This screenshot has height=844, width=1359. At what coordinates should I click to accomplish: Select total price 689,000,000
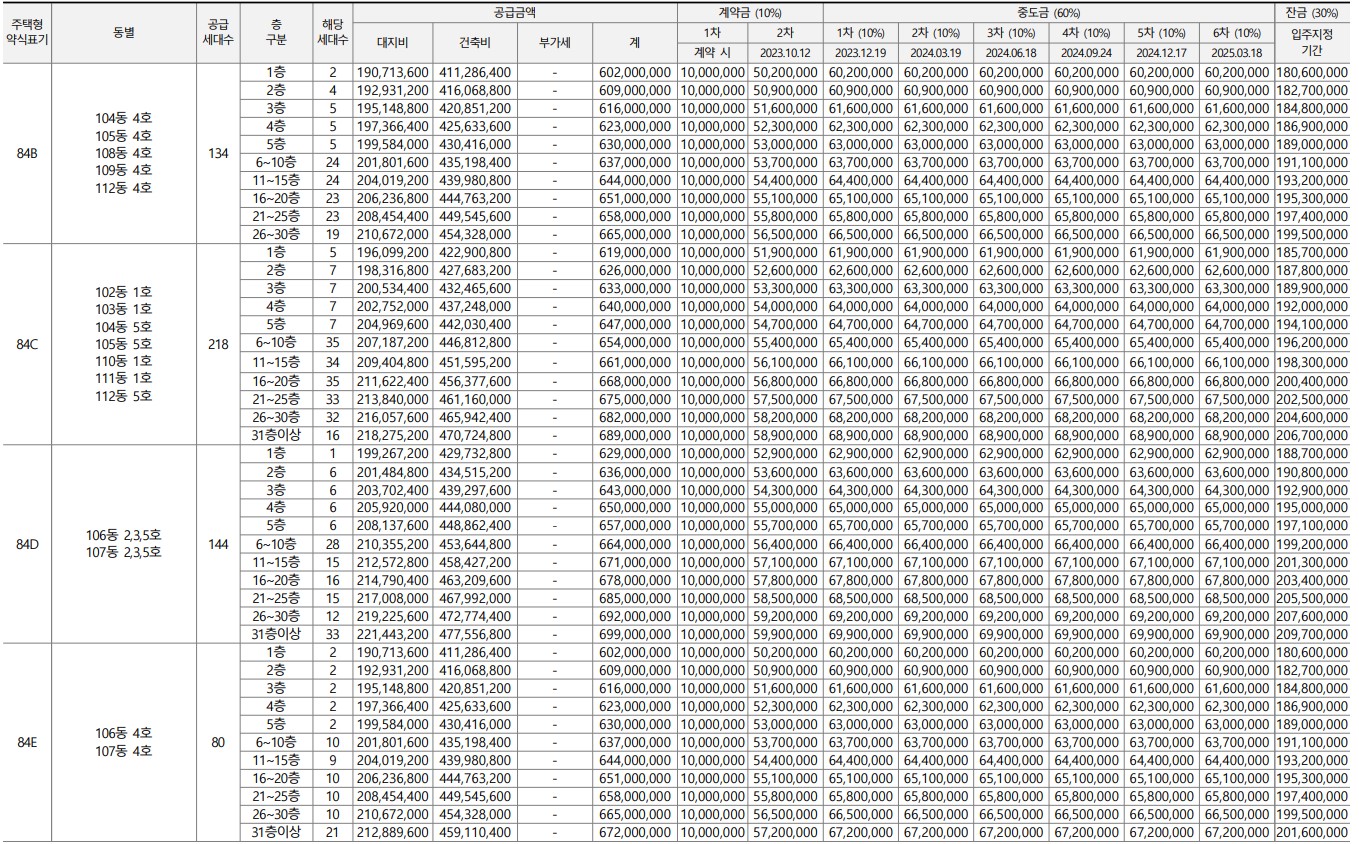coord(635,435)
